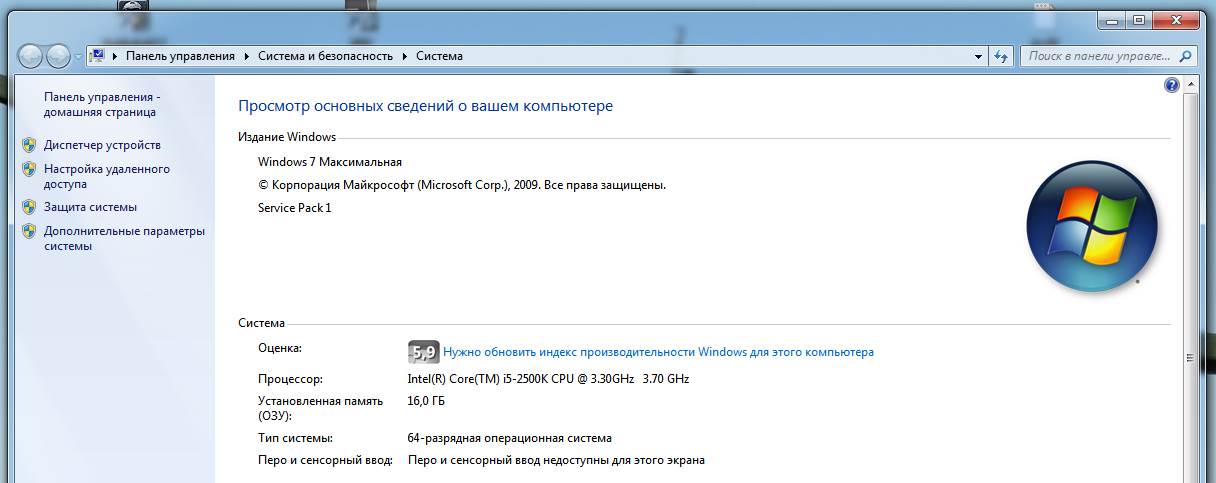
Task: Click the window minimize button
Action: [1110, 19]
